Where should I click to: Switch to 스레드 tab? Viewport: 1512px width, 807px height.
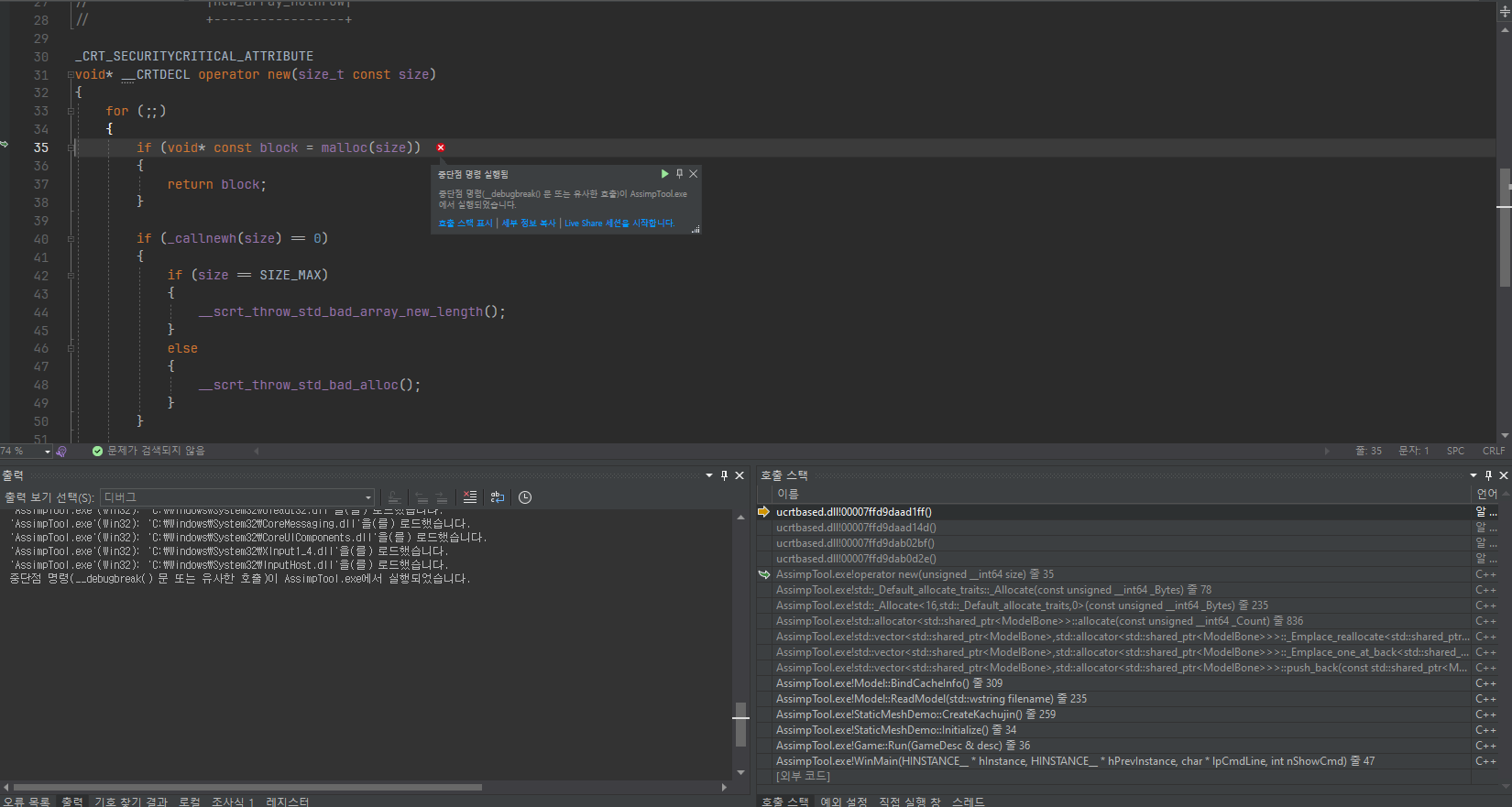969,802
